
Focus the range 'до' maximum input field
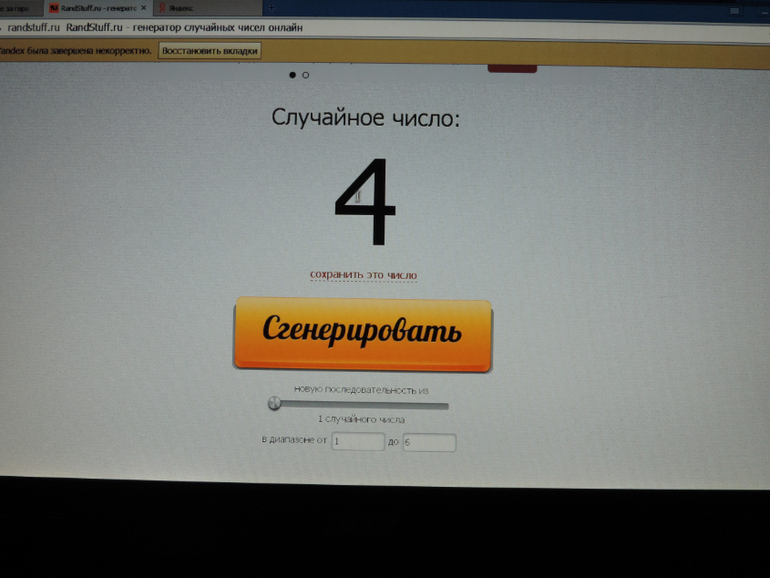(429, 442)
